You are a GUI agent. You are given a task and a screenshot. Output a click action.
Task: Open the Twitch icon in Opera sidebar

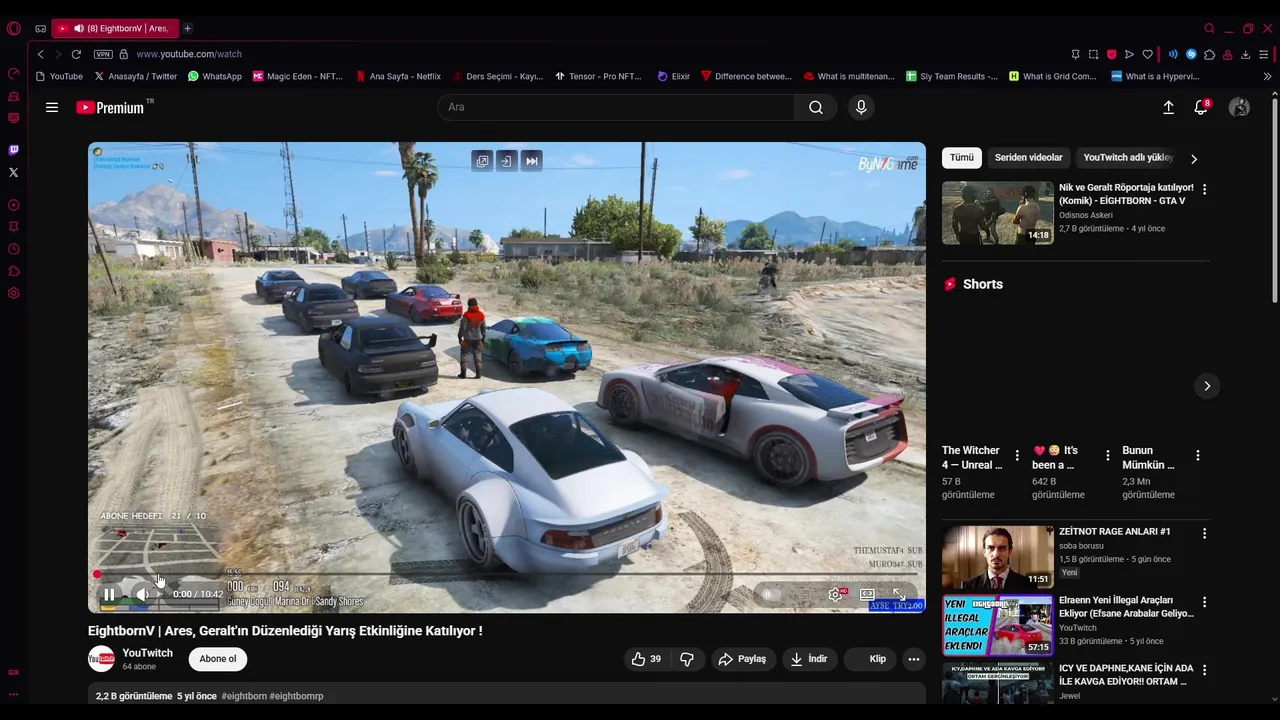pos(13,150)
